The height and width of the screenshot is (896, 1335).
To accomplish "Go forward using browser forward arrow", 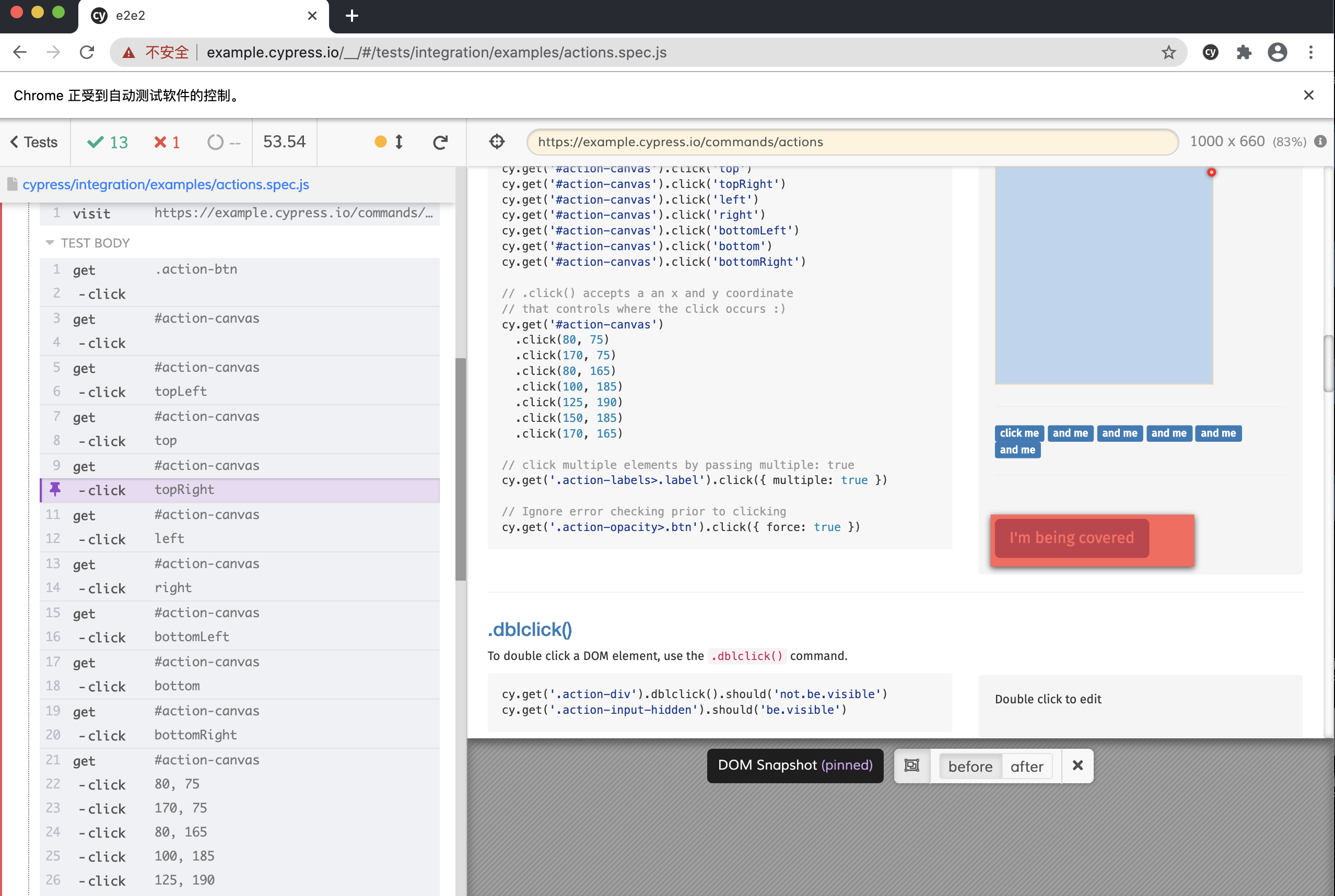I will 53,53.
